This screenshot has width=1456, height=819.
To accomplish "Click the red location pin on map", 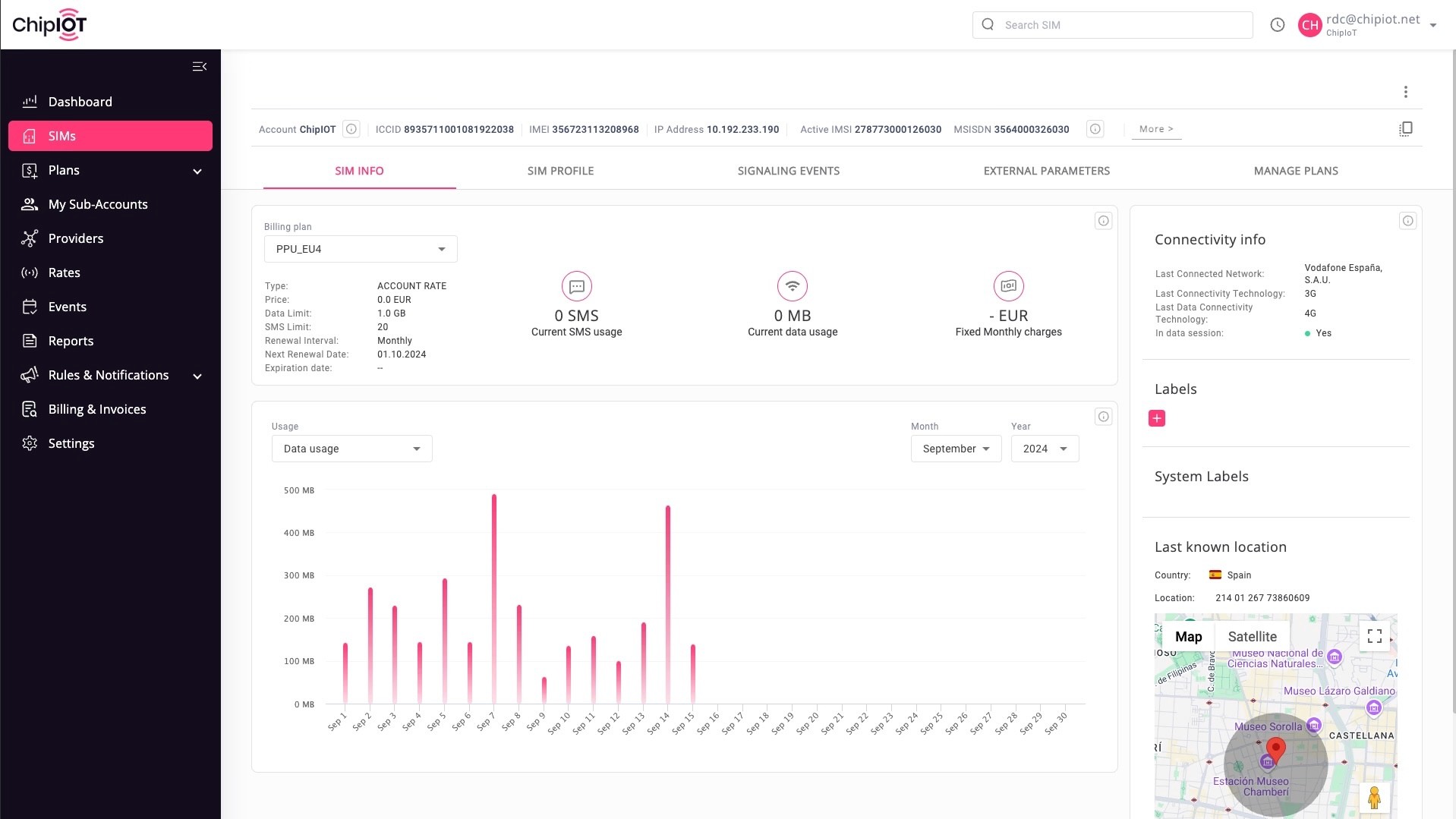I will click(x=1276, y=750).
